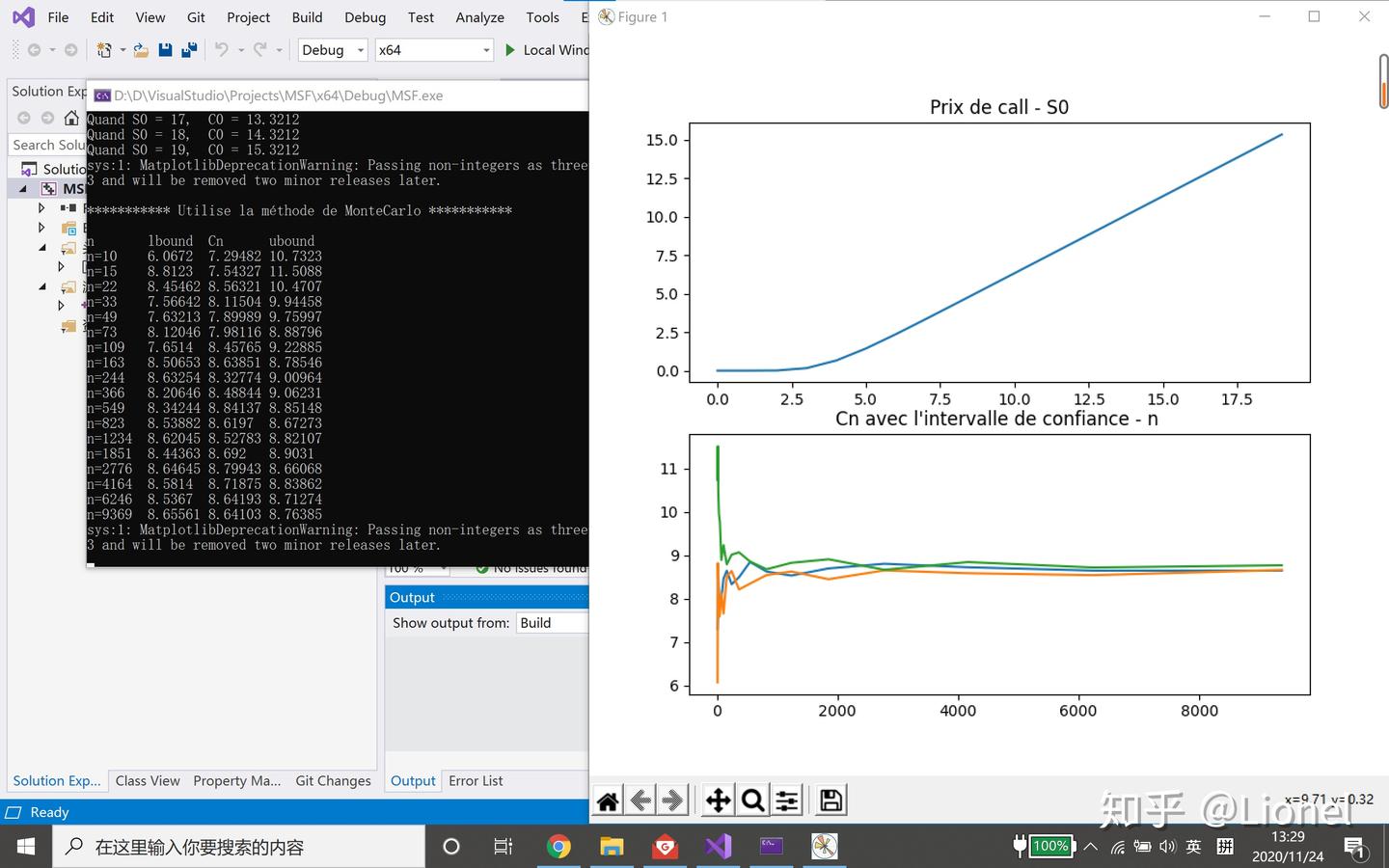Viewport: 1389px width, 868px height.
Task: Reset view with Home icon in figure toolbar
Action: [x=608, y=800]
